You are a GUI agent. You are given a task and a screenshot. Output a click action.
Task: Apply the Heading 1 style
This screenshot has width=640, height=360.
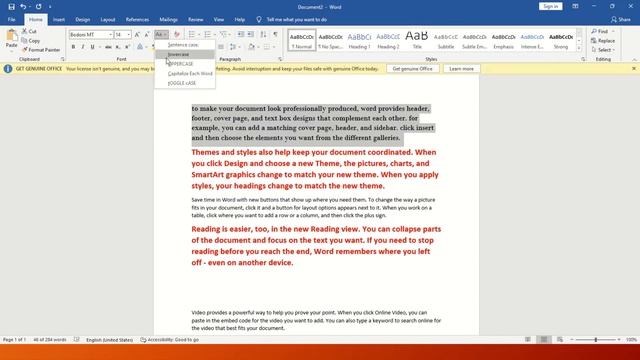[359, 40]
